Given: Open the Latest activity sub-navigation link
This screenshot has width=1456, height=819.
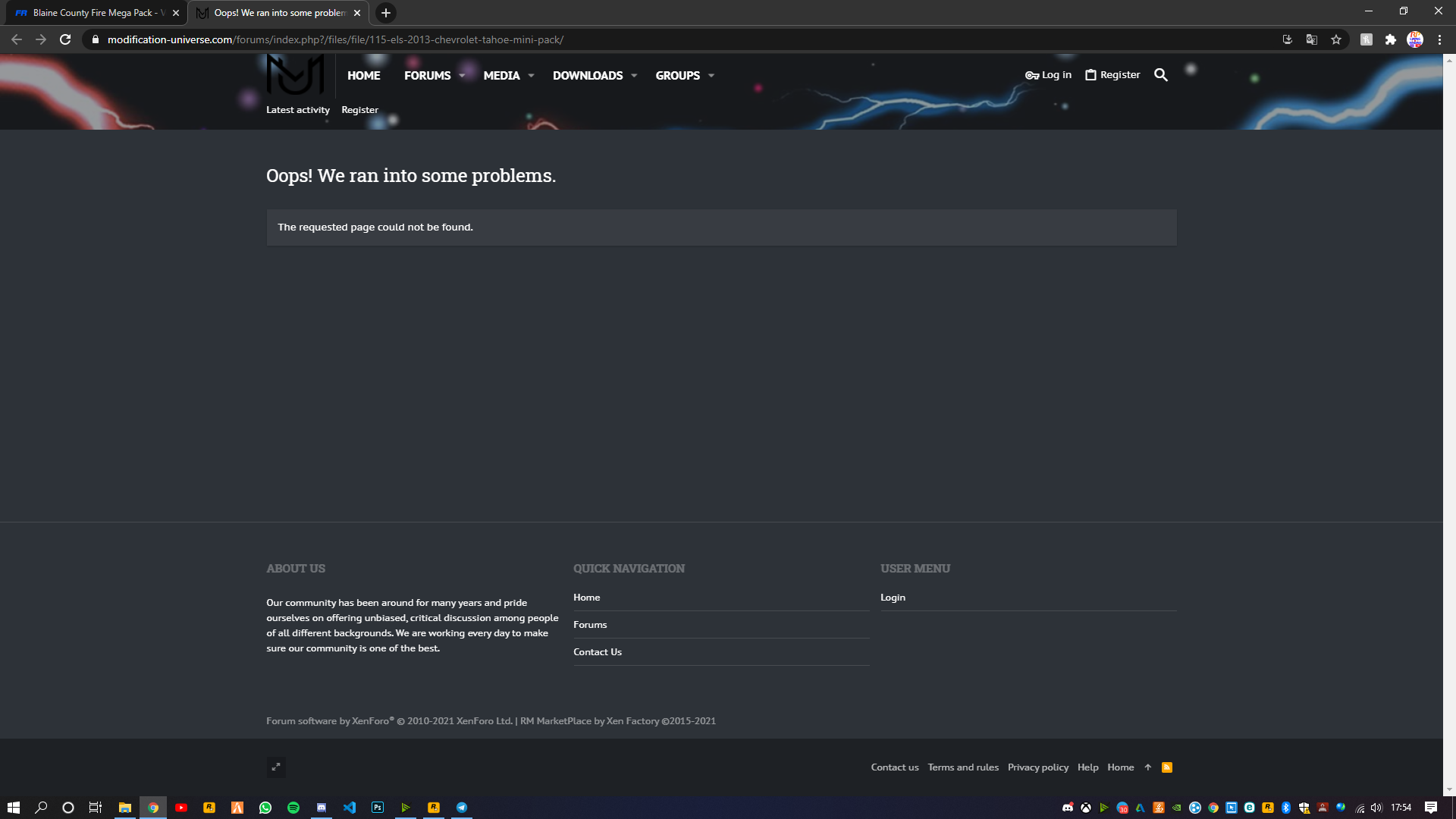Looking at the screenshot, I should point(298,110).
